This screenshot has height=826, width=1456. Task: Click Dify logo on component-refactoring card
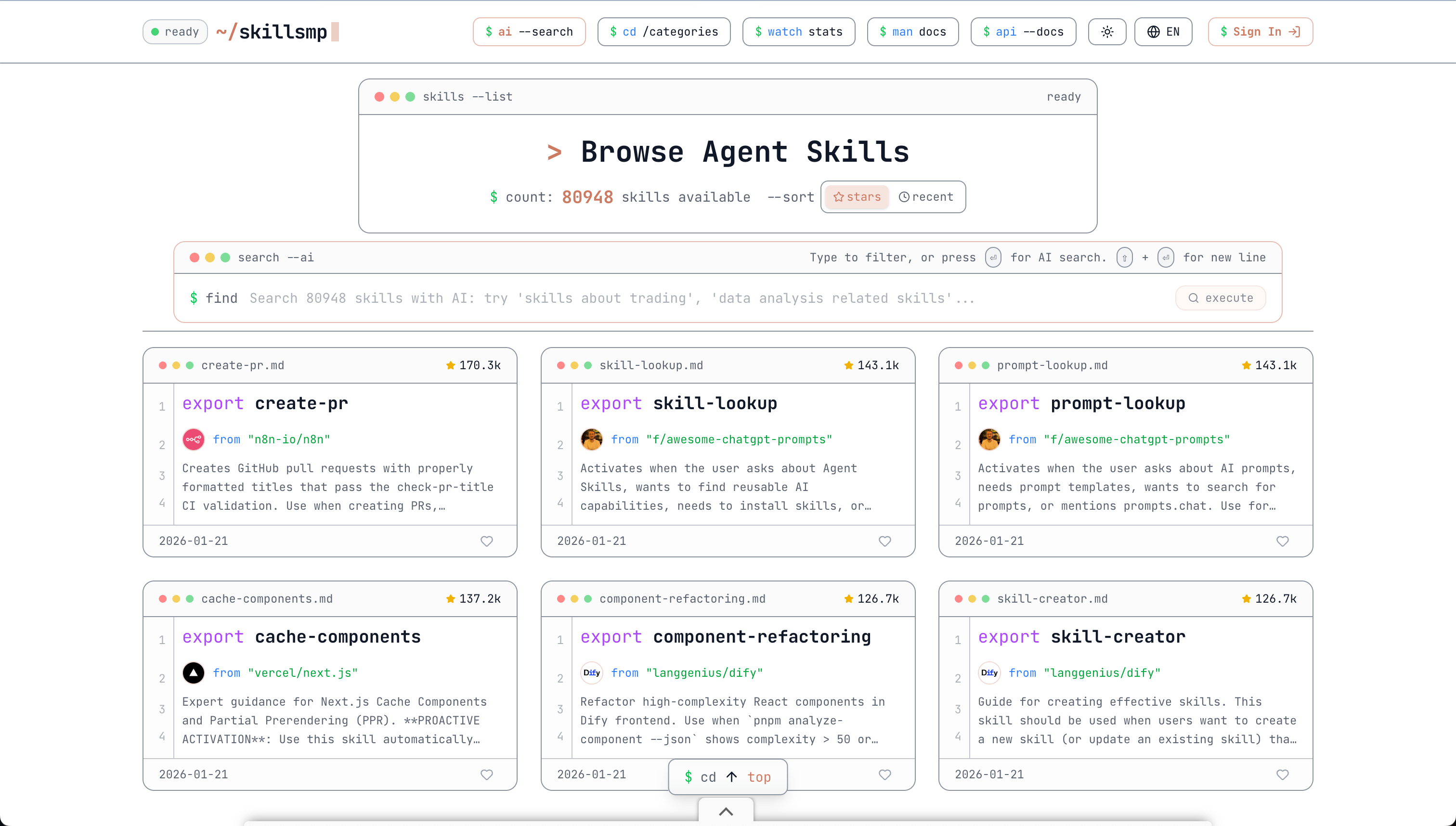coord(591,672)
